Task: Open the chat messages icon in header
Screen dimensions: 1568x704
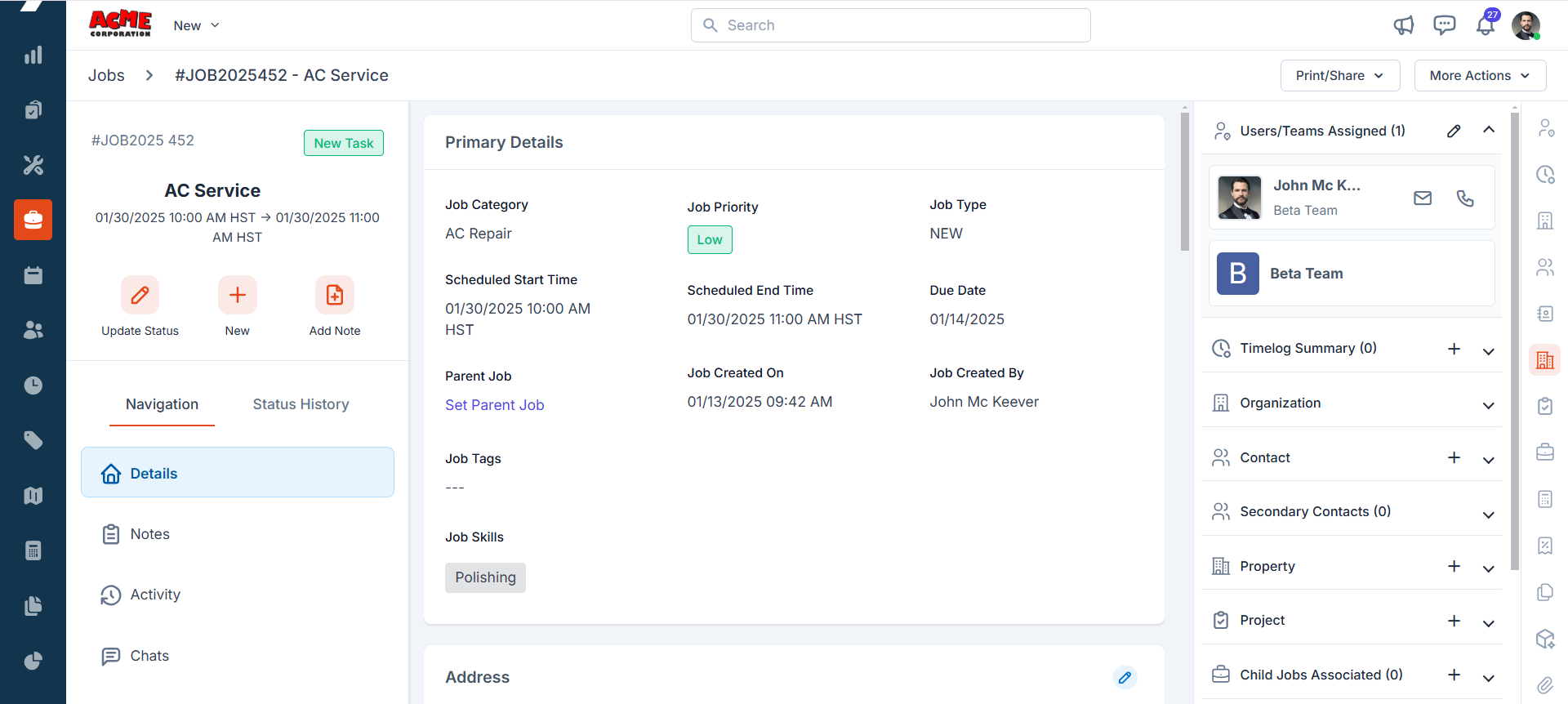Action: tap(1444, 25)
